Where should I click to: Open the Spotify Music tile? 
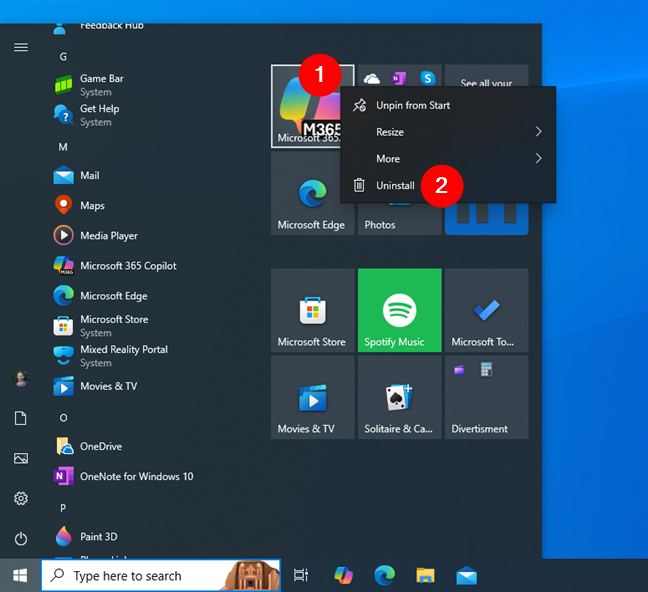[x=400, y=310]
